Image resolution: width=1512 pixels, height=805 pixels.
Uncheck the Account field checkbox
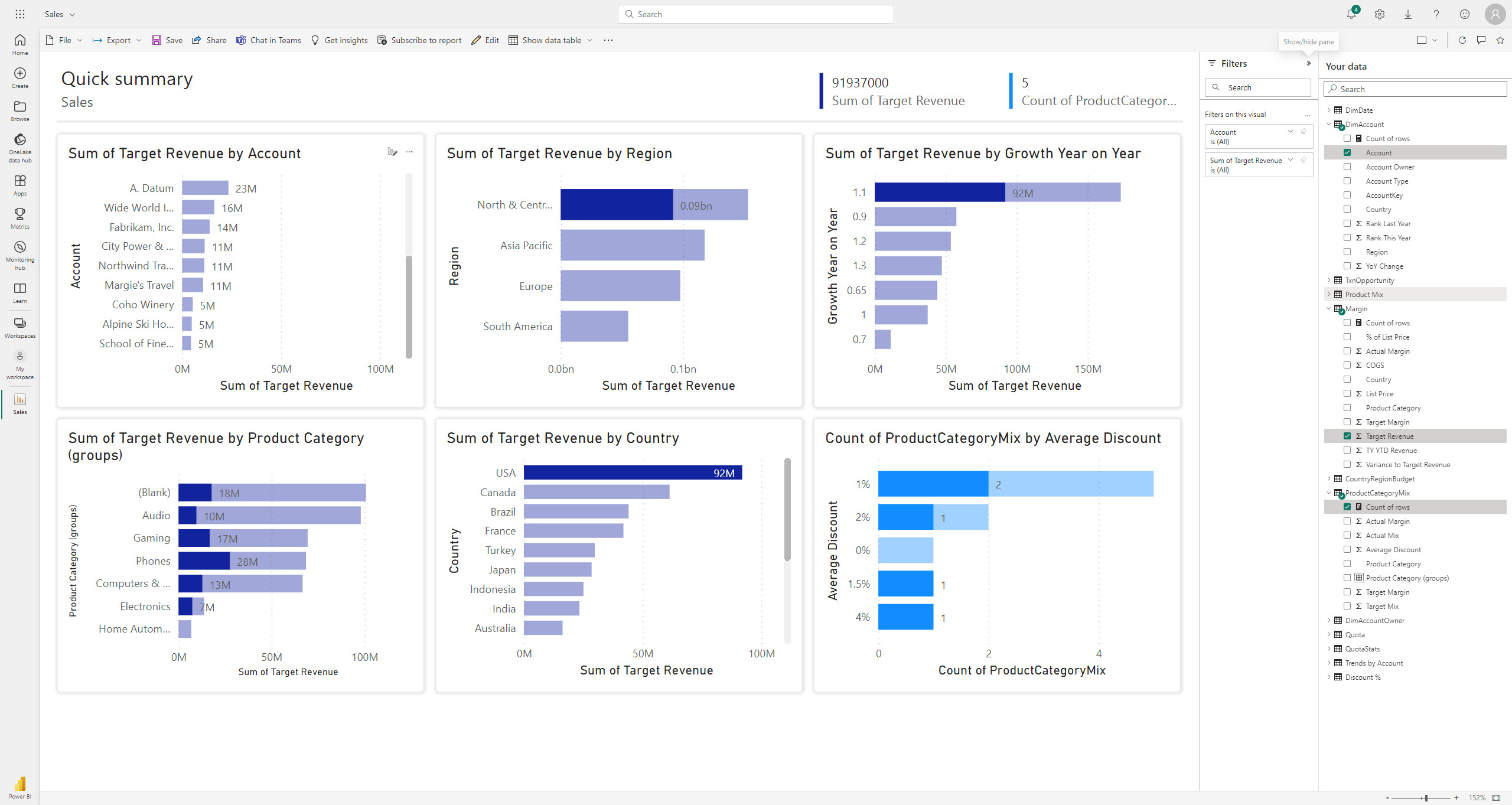[x=1347, y=152]
